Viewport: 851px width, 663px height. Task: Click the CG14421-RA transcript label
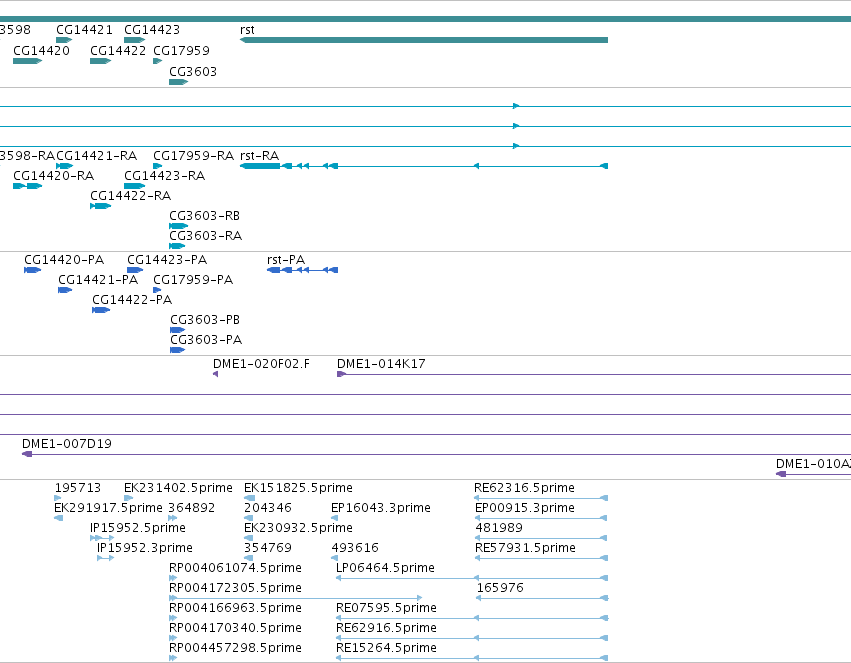97,156
